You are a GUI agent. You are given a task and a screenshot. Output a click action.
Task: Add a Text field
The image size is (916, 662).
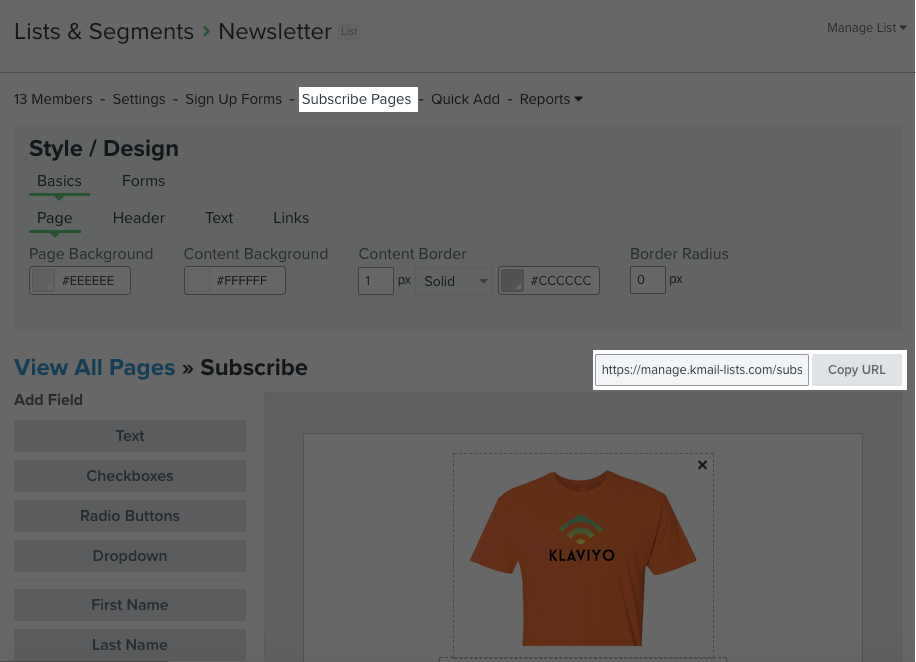[130, 436]
